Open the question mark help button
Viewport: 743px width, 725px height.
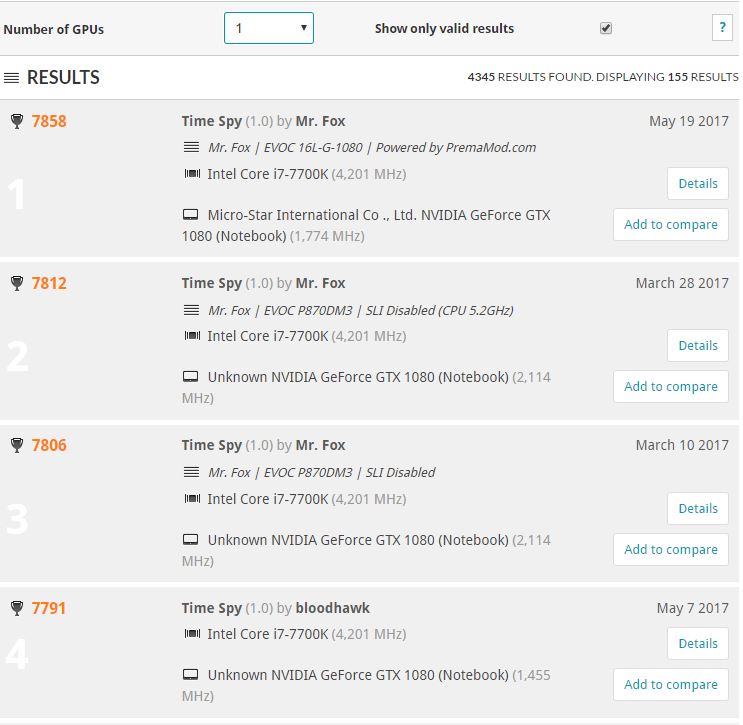coord(722,28)
